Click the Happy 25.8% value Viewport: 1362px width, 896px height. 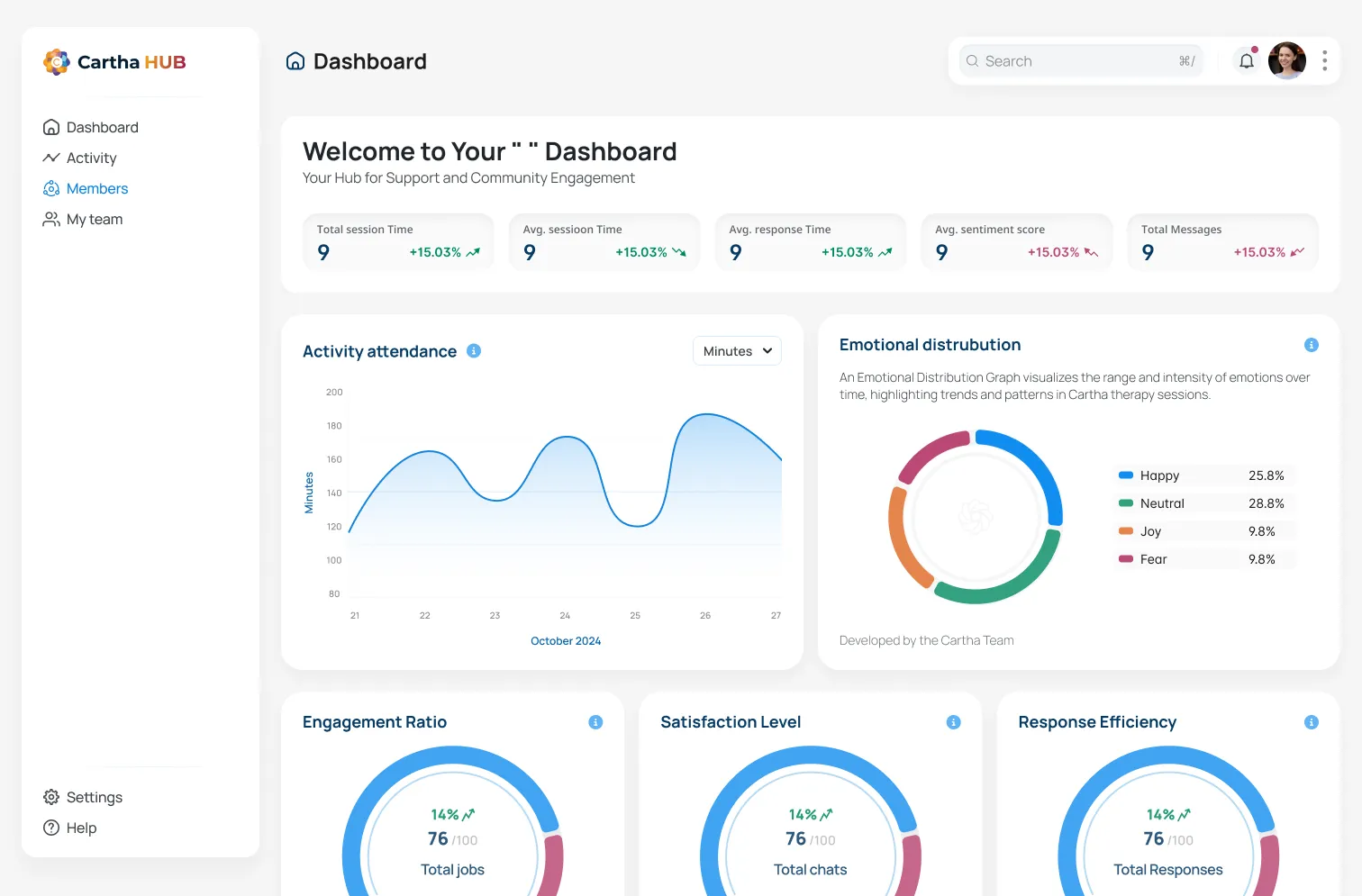(x=1267, y=475)
